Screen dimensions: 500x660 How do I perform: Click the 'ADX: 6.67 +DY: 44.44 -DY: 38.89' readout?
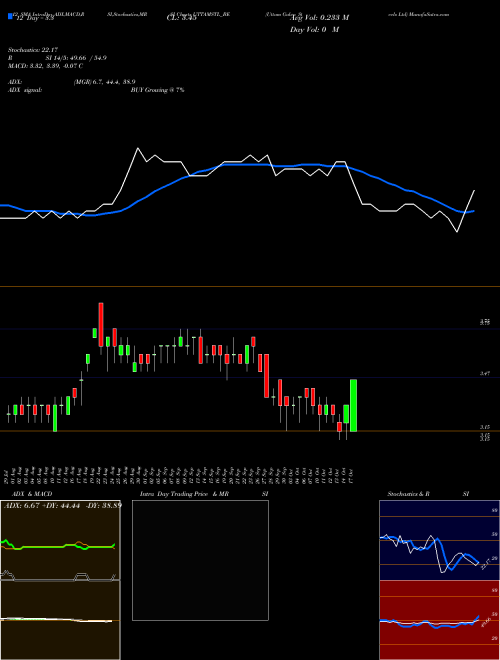coord(63,505)
